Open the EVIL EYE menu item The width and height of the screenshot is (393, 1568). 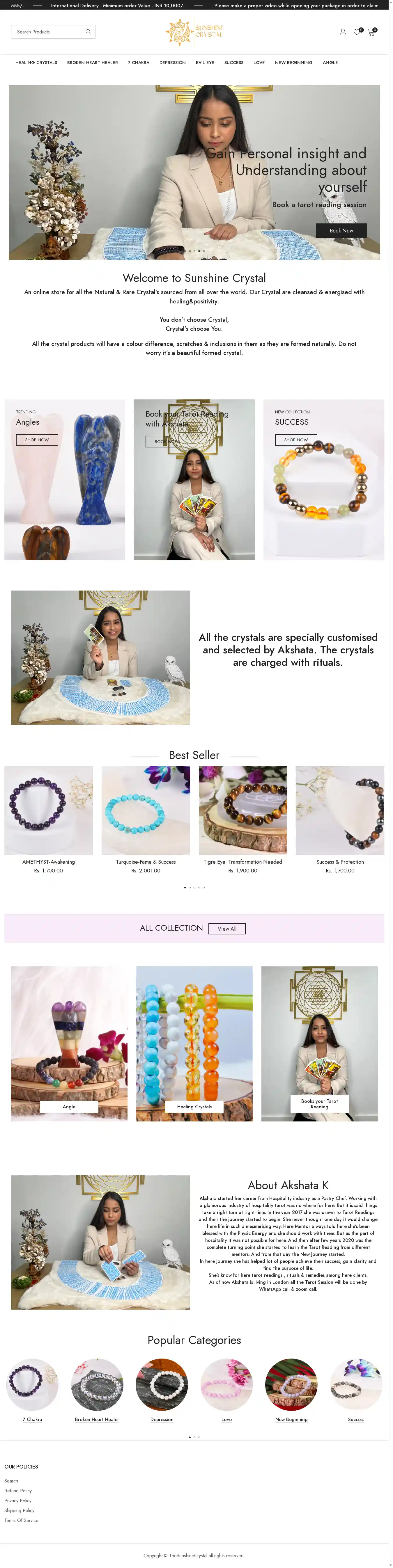coord(205,63)
